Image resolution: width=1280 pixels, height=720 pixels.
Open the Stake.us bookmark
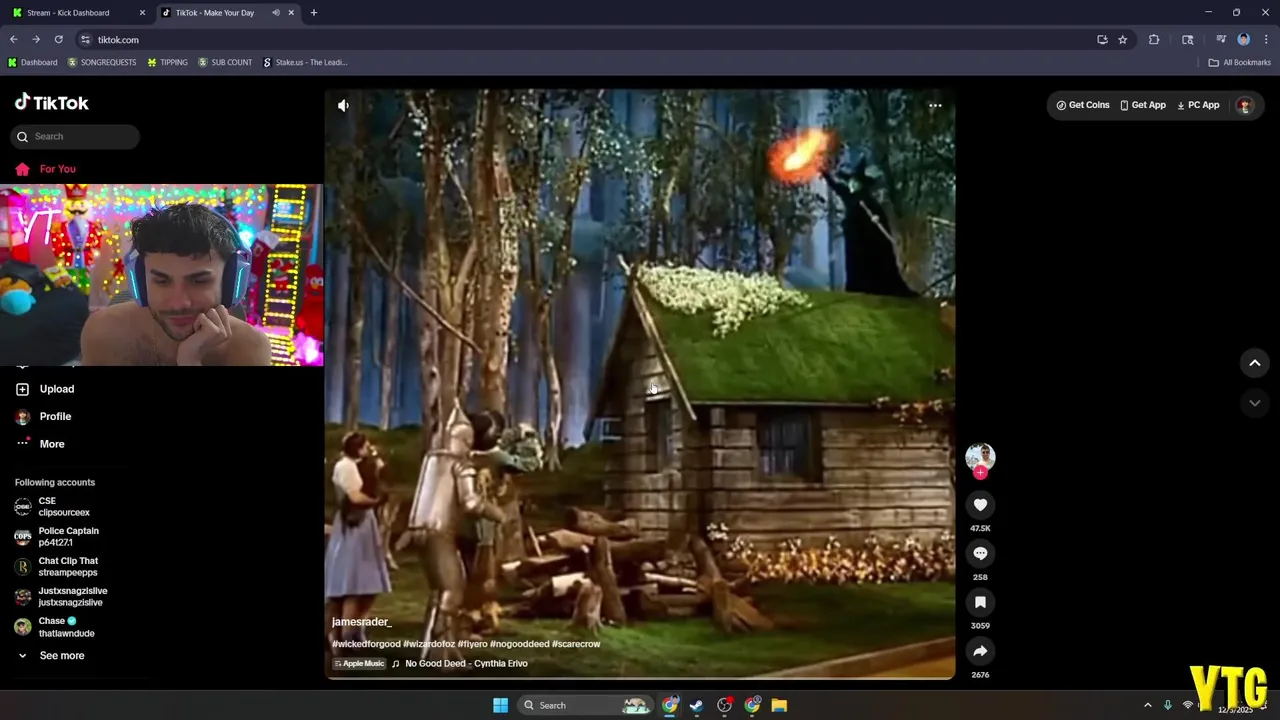click(x=305, y=62)
